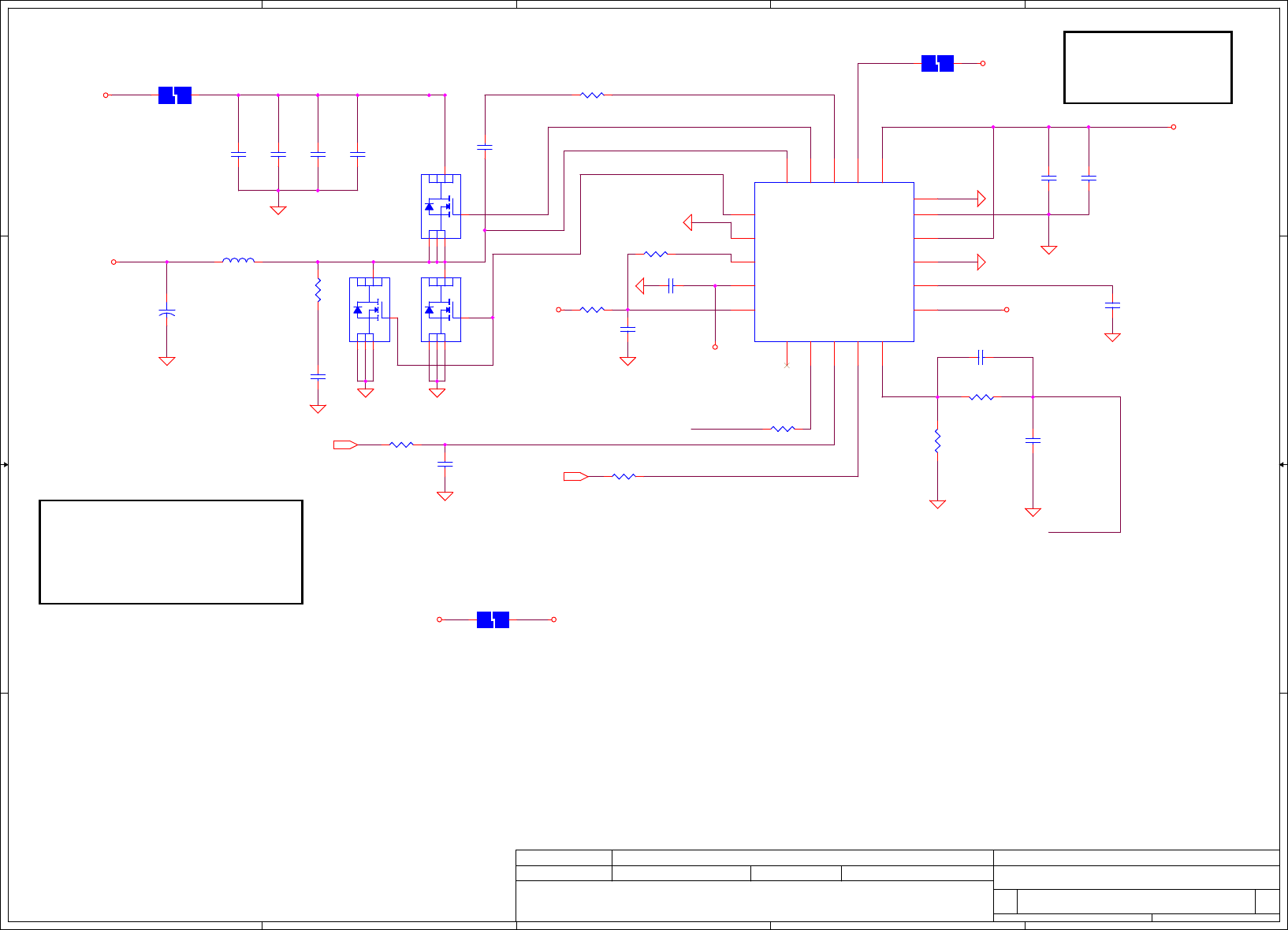Select the inductor coil symbol on the left

[238, 259]
